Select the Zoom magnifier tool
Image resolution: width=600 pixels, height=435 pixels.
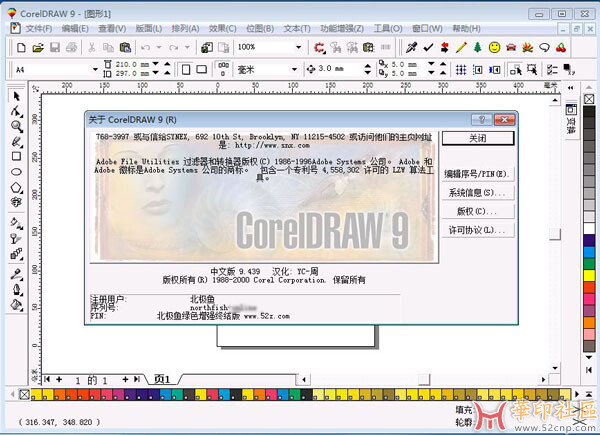coord(16,126)
